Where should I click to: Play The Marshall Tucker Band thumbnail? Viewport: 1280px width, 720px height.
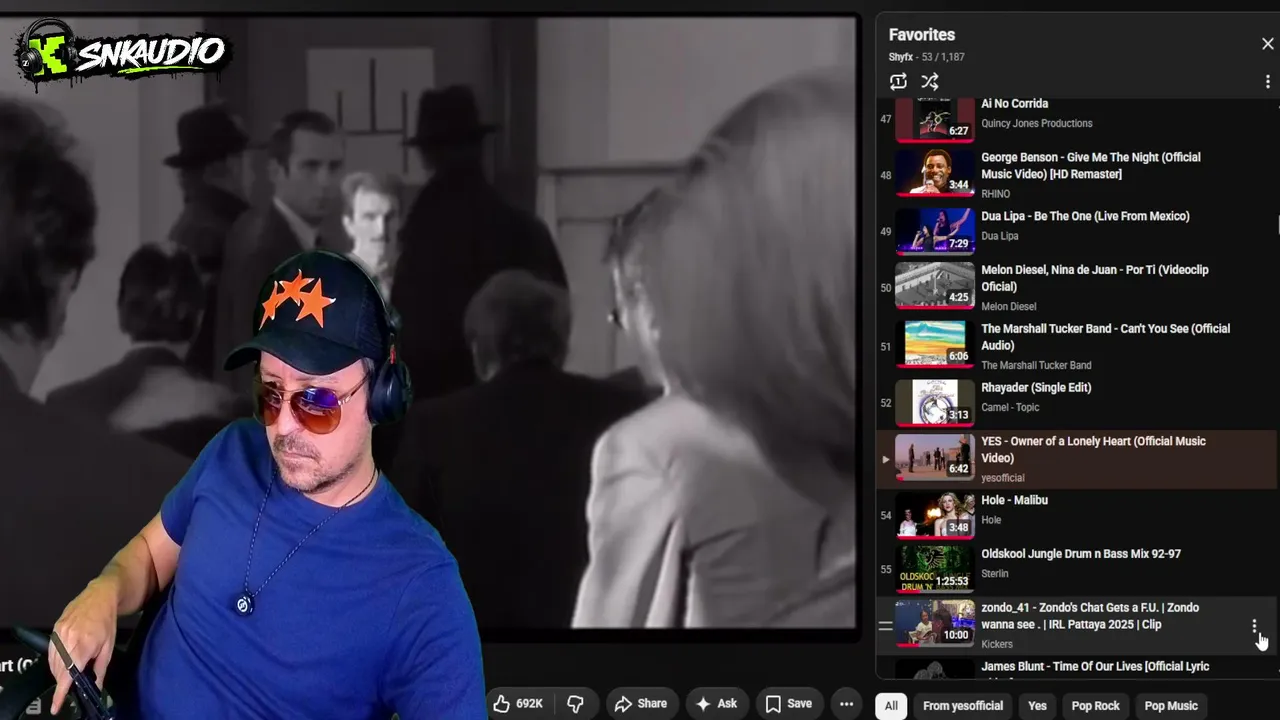click(x=934, y=344)
